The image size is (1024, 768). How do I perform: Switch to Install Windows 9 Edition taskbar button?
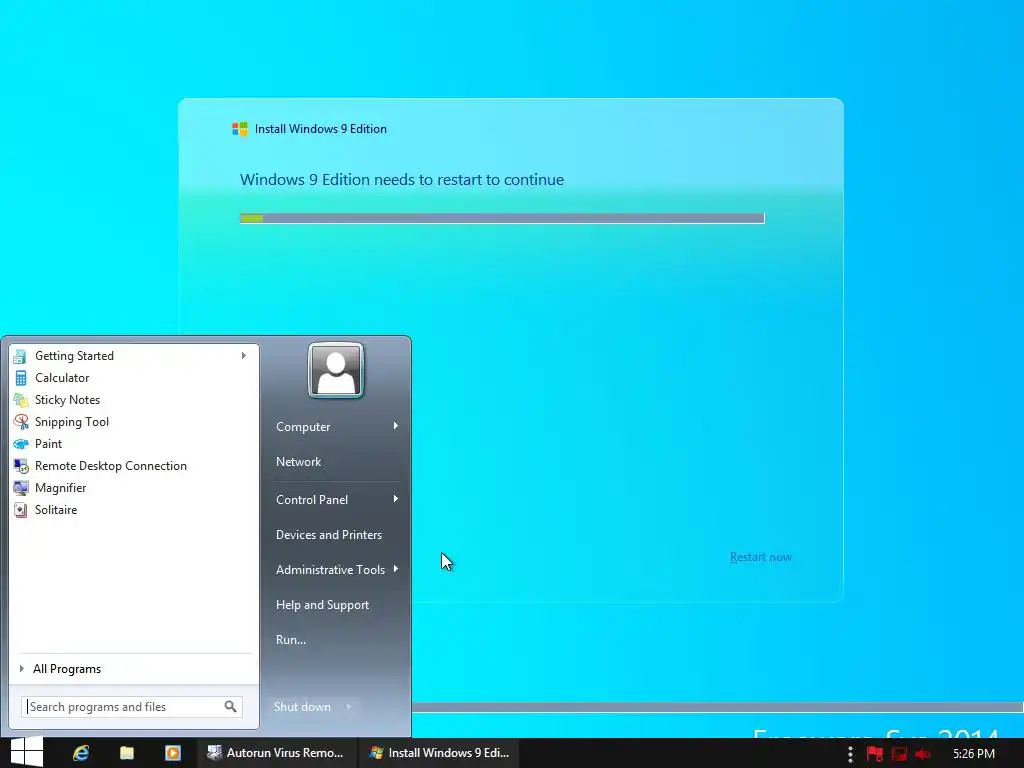point(440,753)
